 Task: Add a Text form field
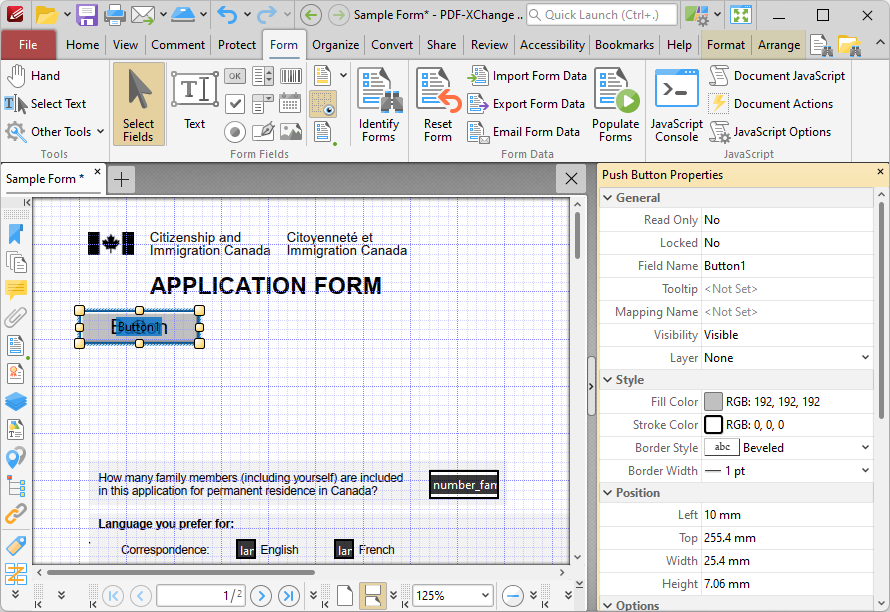[194, 102]
